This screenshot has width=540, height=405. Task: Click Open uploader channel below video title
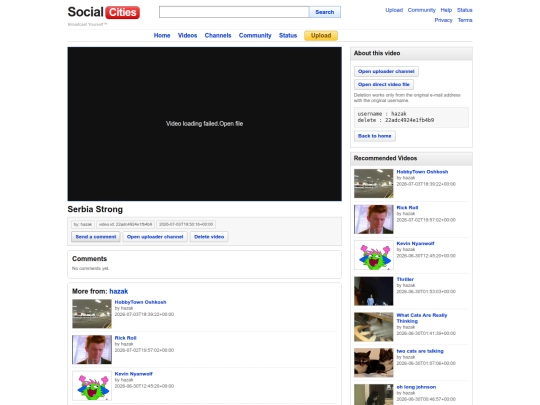point(155,237)
